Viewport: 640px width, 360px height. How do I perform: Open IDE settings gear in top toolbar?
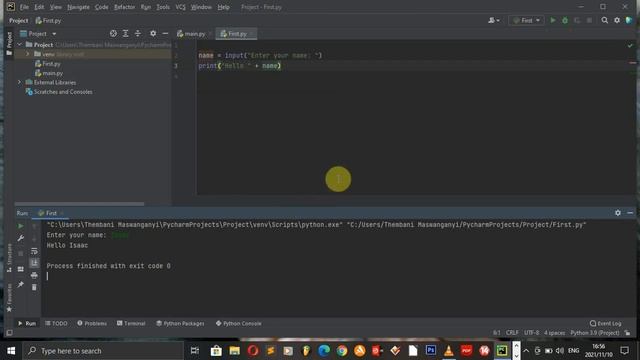[x=617, y=20]
